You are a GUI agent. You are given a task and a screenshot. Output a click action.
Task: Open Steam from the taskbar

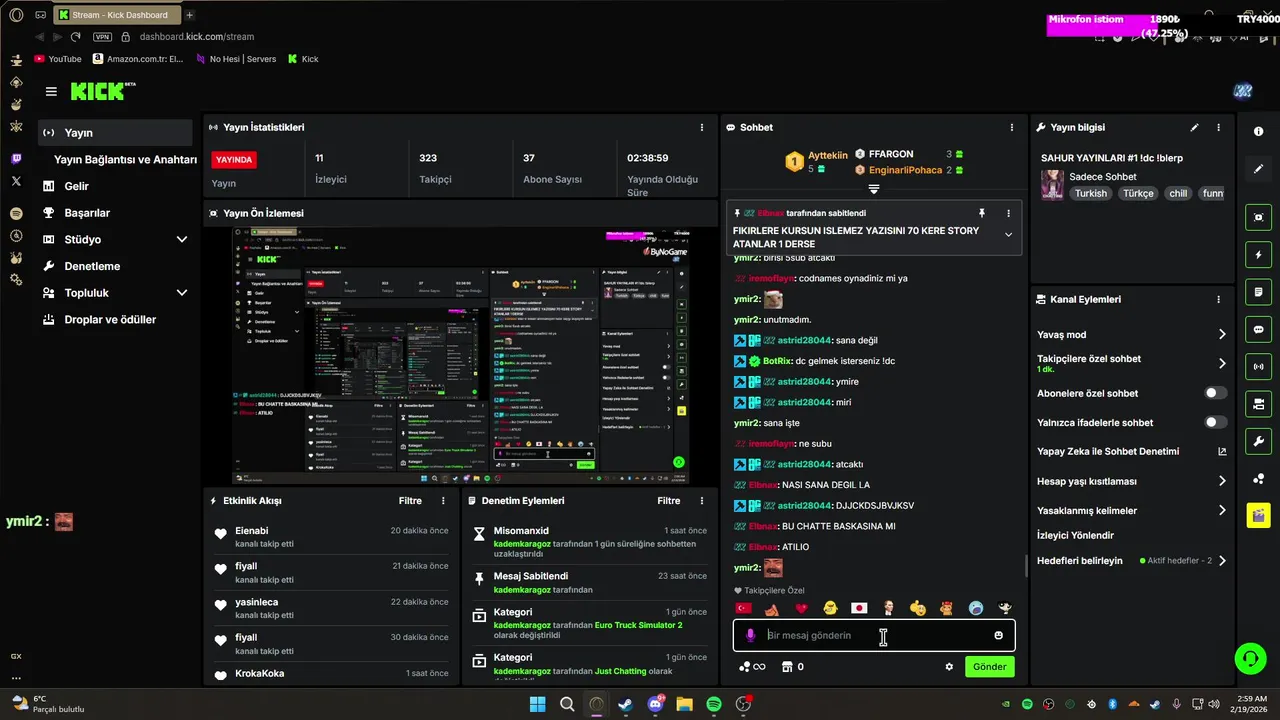tap(625, 704)
